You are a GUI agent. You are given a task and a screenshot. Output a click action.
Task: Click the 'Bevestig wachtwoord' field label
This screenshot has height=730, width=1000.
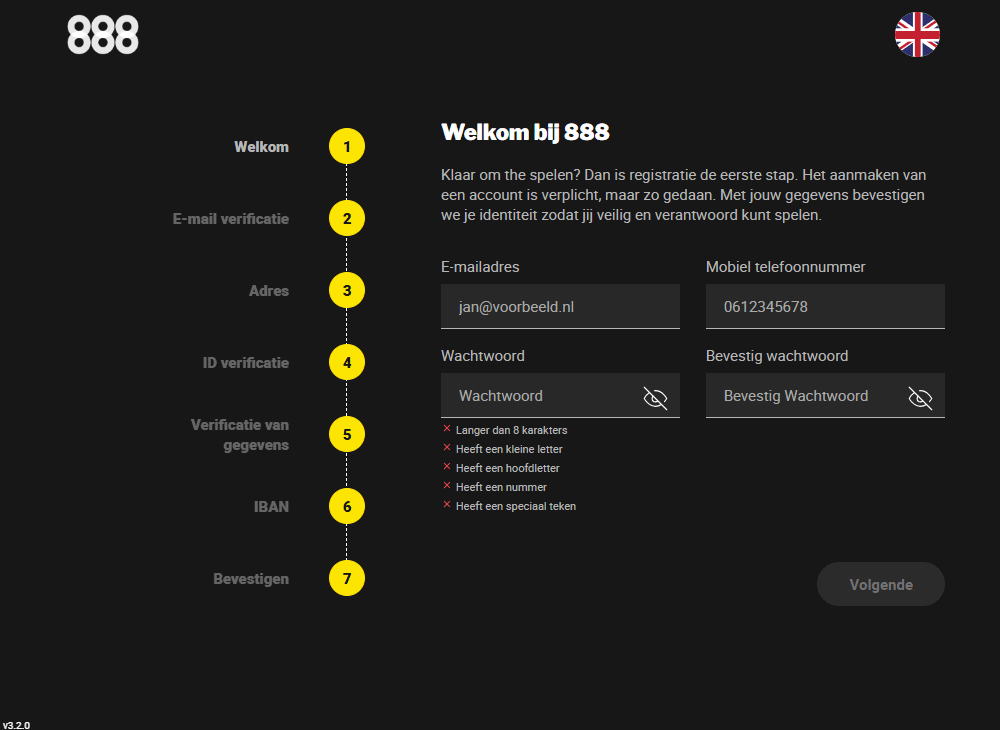[777, 356]
